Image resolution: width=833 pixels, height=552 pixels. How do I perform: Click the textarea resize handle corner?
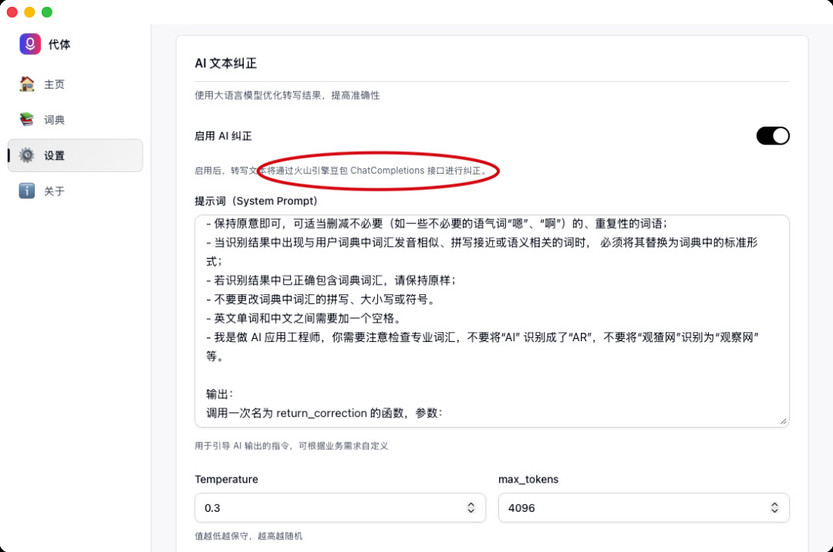[x=783, y=421]
